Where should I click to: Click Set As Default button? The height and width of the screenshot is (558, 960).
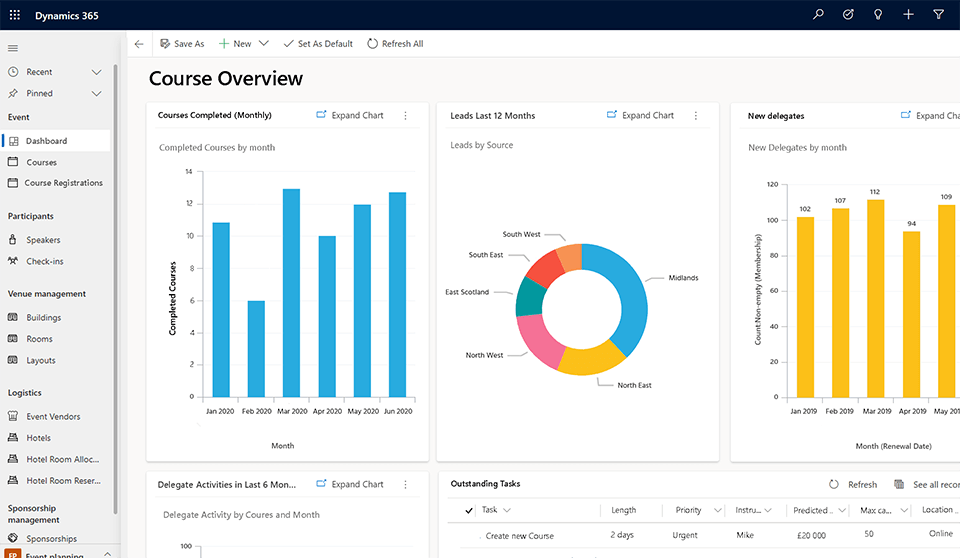(318, 44)
